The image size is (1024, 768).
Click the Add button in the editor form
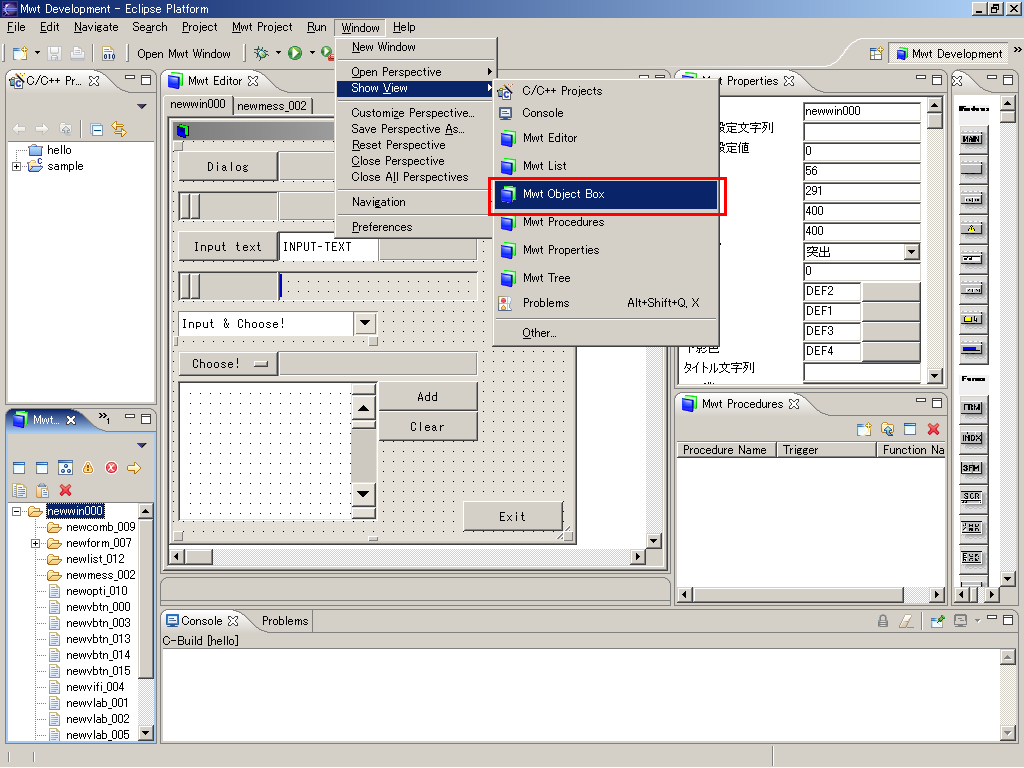(428, 396)
